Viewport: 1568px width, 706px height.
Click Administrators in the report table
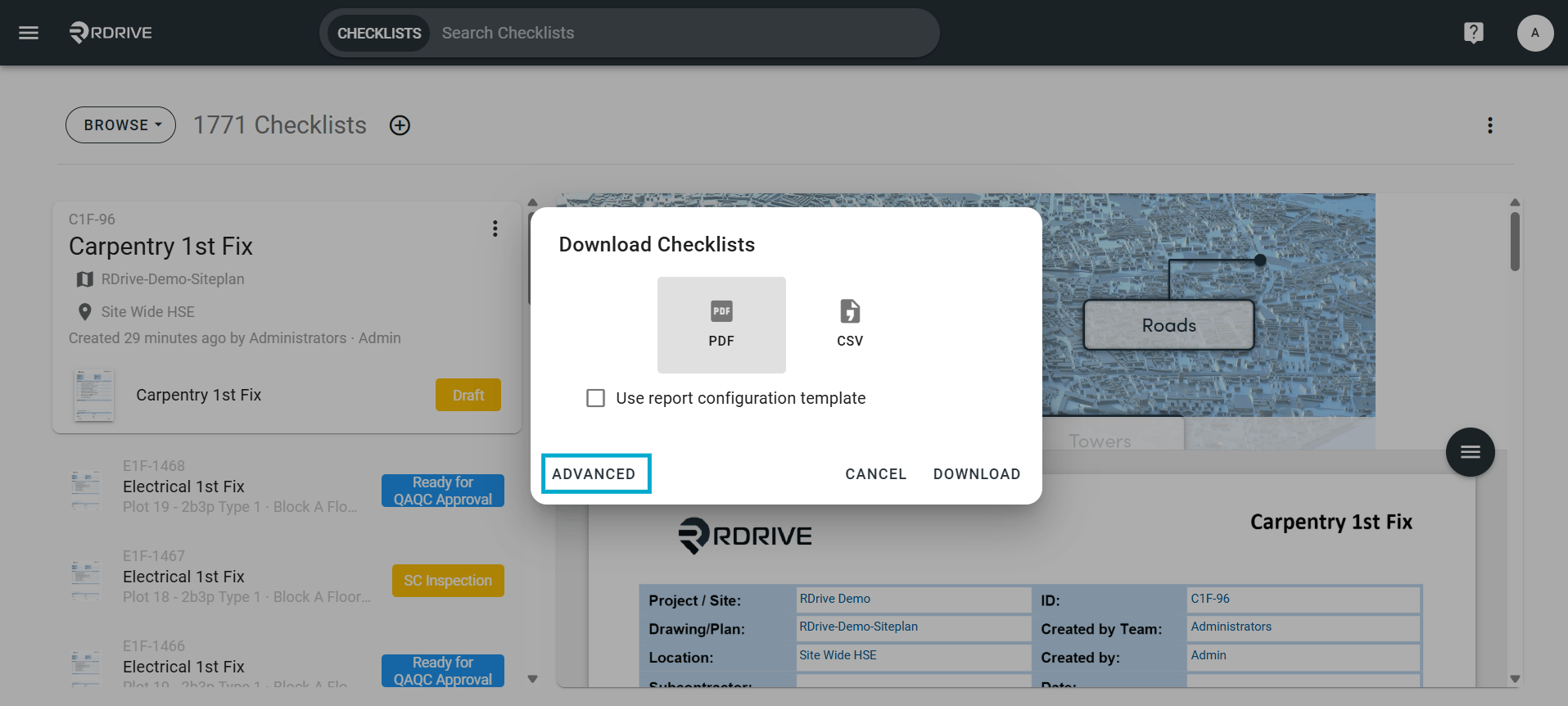click(1231, 627)
